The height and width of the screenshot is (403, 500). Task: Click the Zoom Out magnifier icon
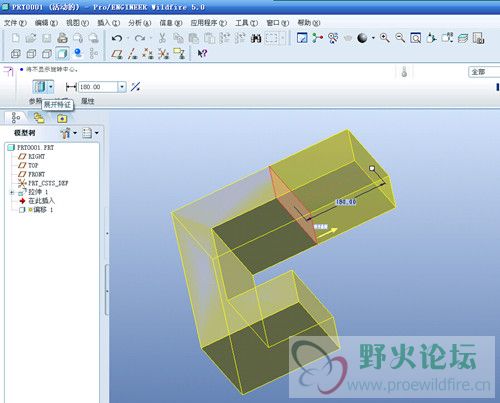(x=400, y=38)
